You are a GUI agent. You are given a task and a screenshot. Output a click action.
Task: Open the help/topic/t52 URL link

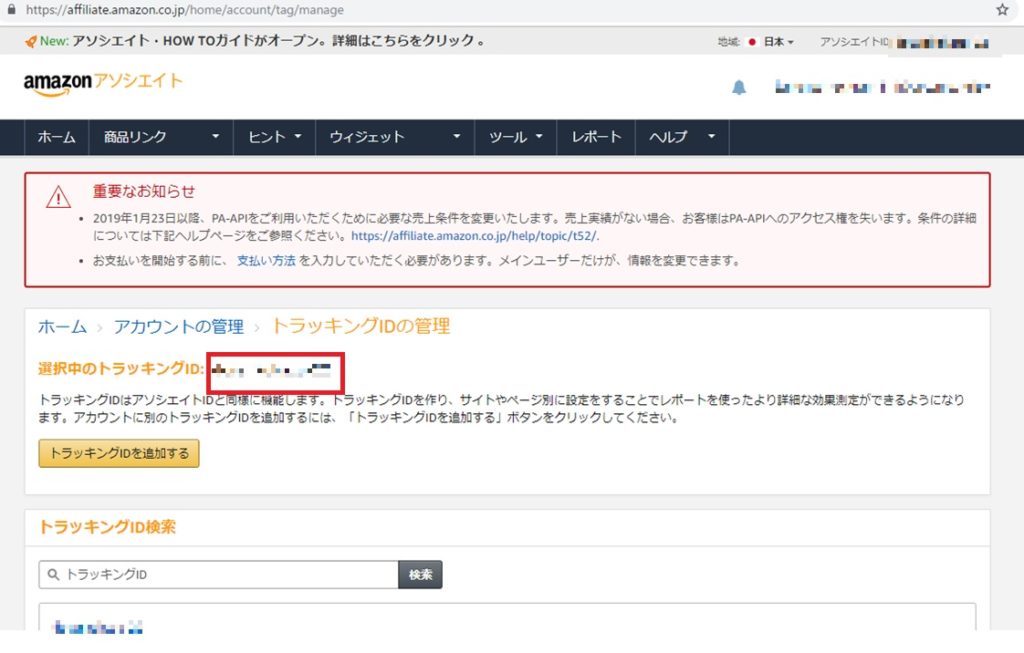pos(475,236)
